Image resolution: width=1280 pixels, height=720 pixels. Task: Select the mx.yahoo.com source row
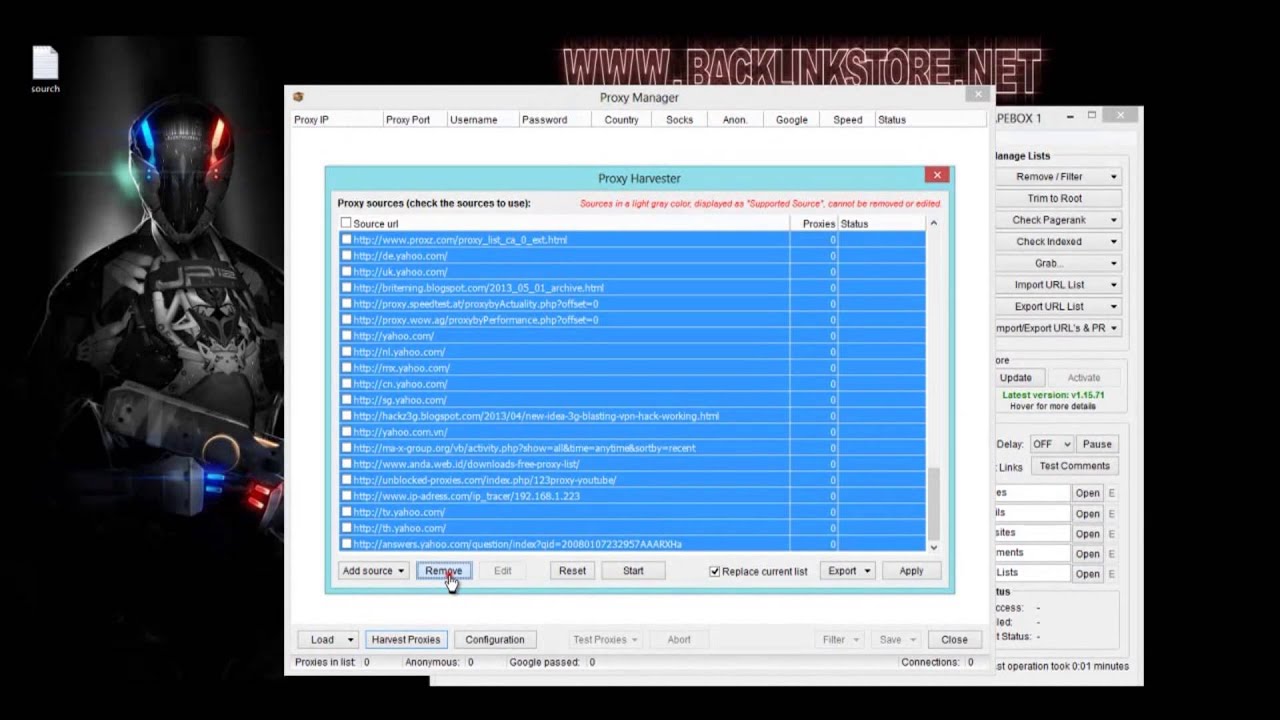[632, 368]
